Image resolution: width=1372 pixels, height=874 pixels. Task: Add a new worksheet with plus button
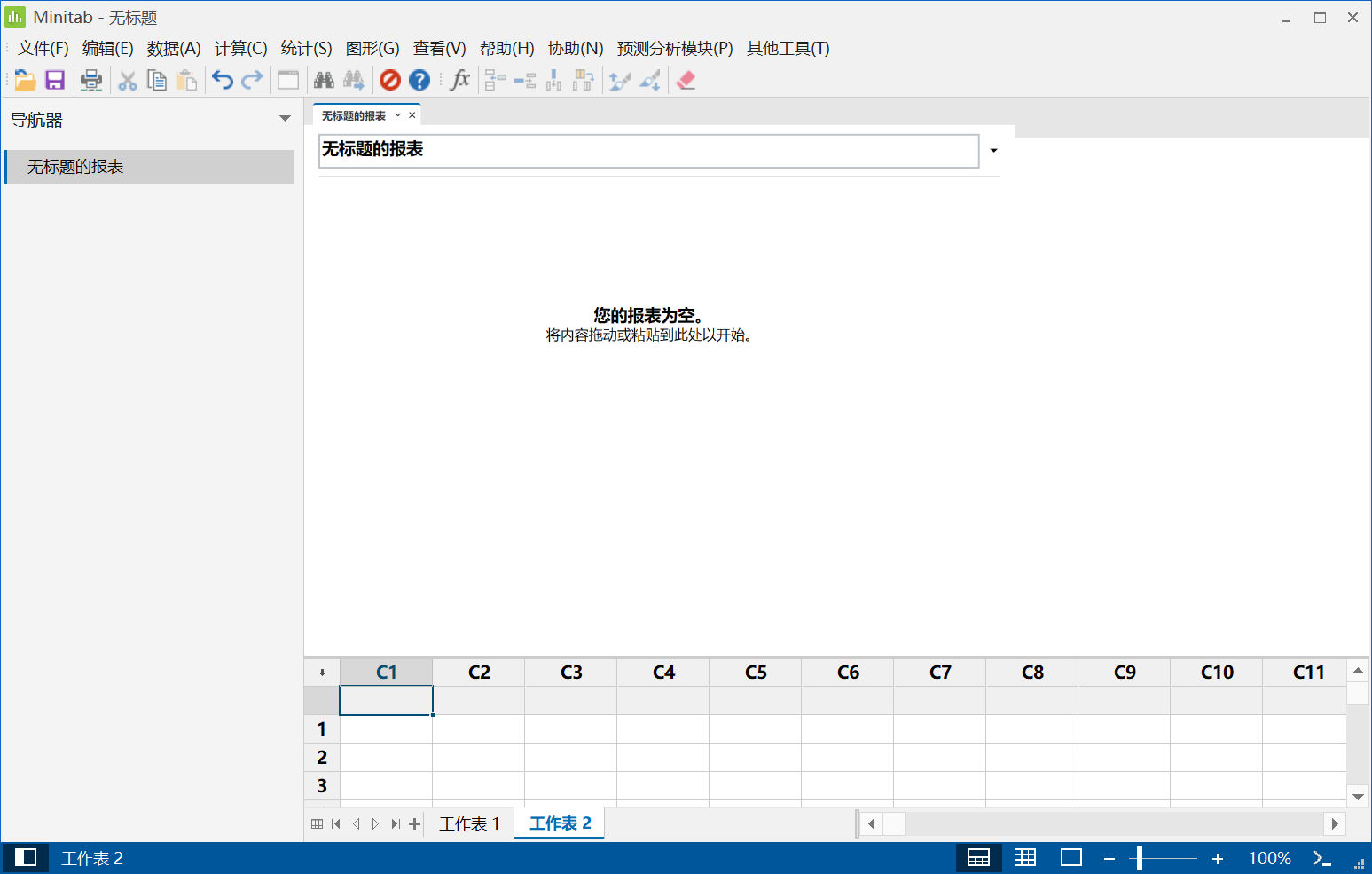(x=414, y=823)
